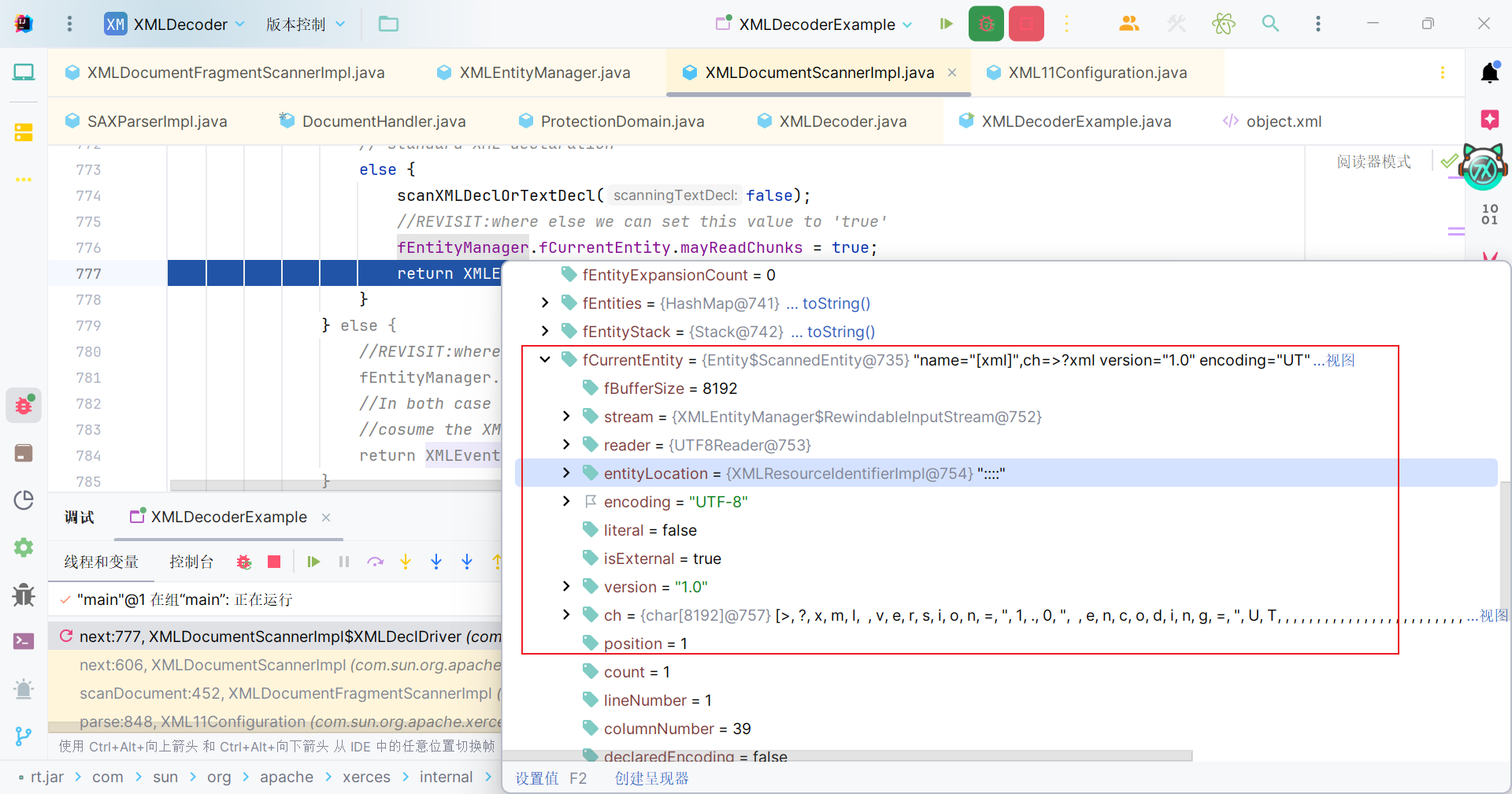This screenshot has width=1512, height=794.
Task: Select stack frame next:606, XMLDocumentScannerImpl
Action: 275,665
